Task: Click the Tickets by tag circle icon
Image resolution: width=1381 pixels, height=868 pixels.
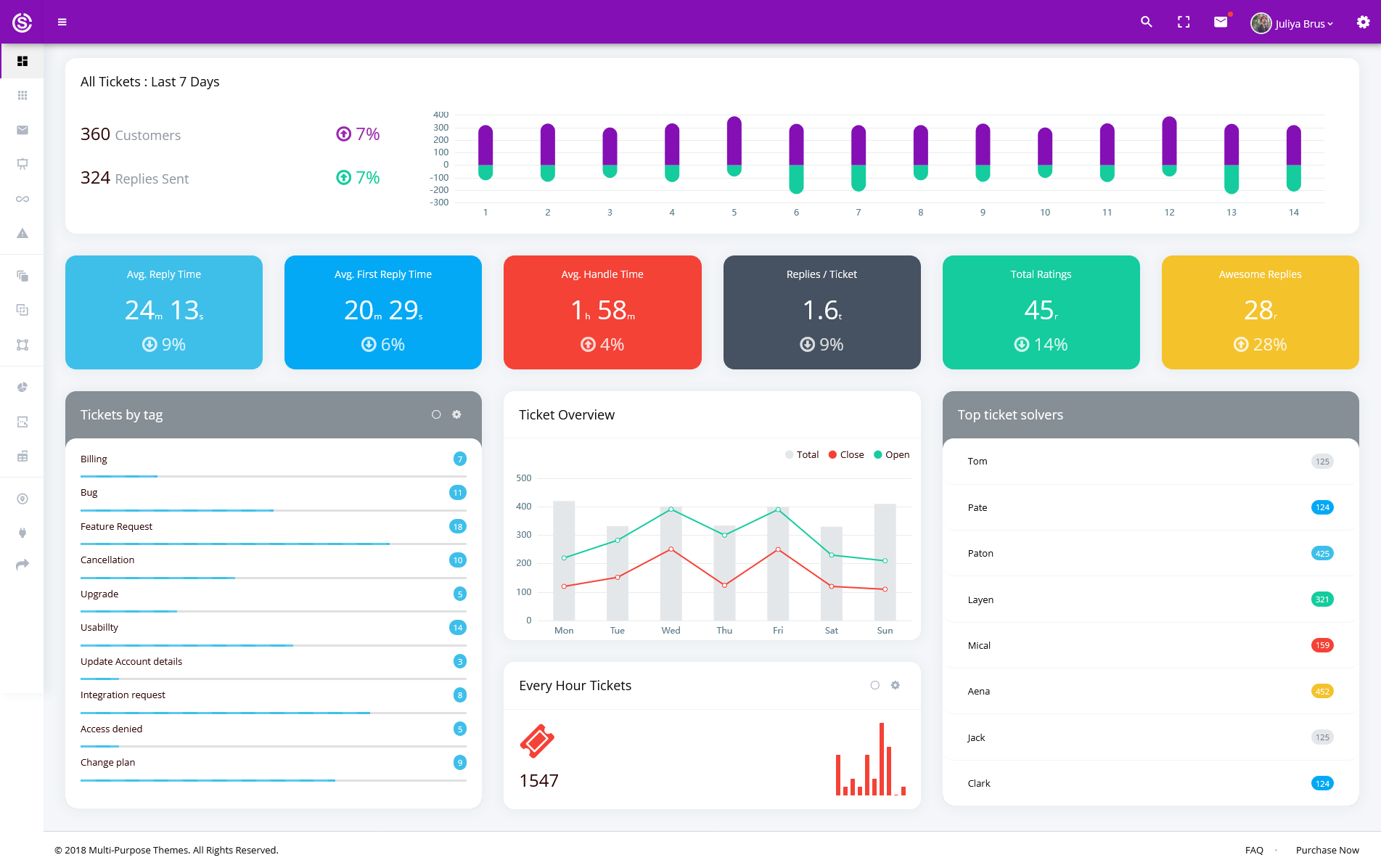Action: tap(436, 414)
